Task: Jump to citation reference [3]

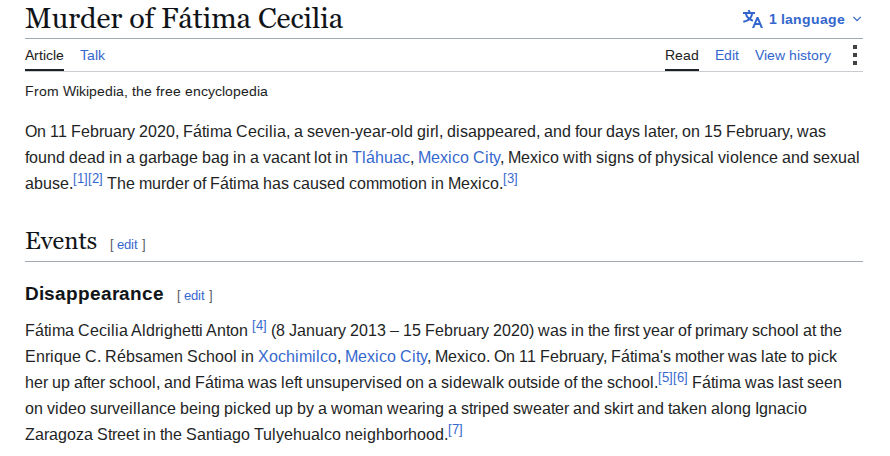Action: coord(510,179)
